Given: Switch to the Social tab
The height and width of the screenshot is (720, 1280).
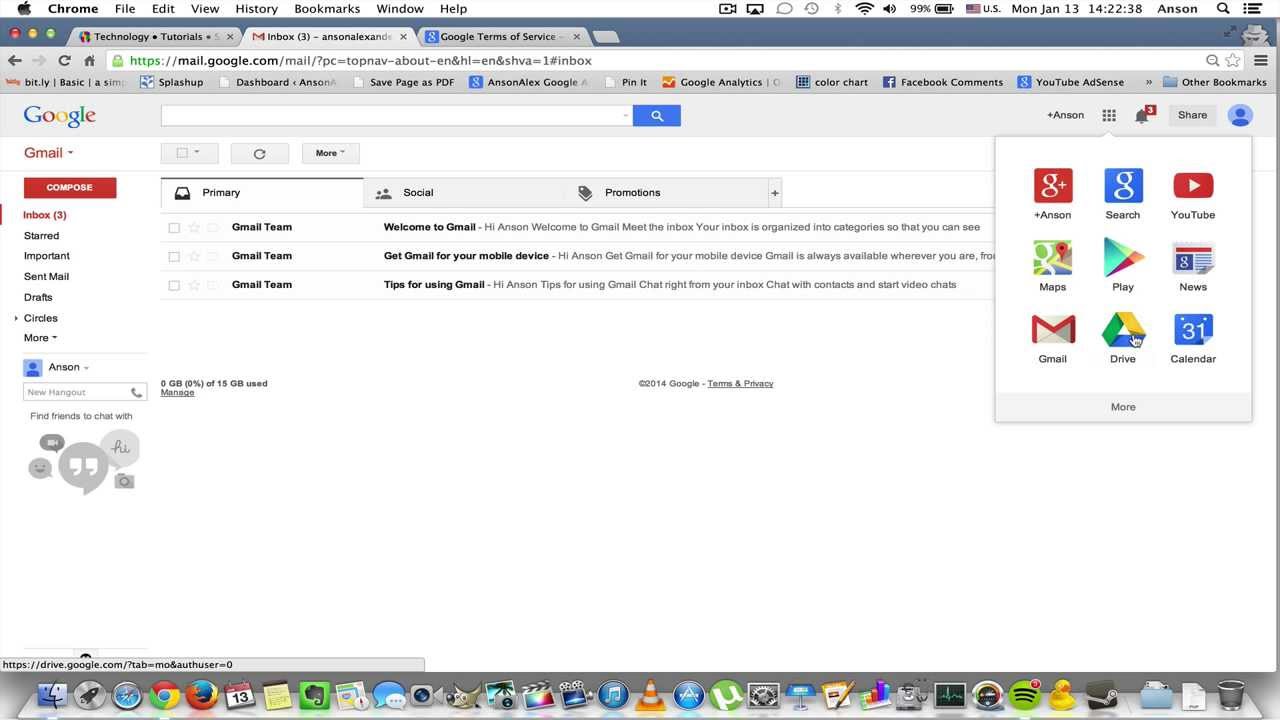Looking at the screenshot, I should 463,193.
